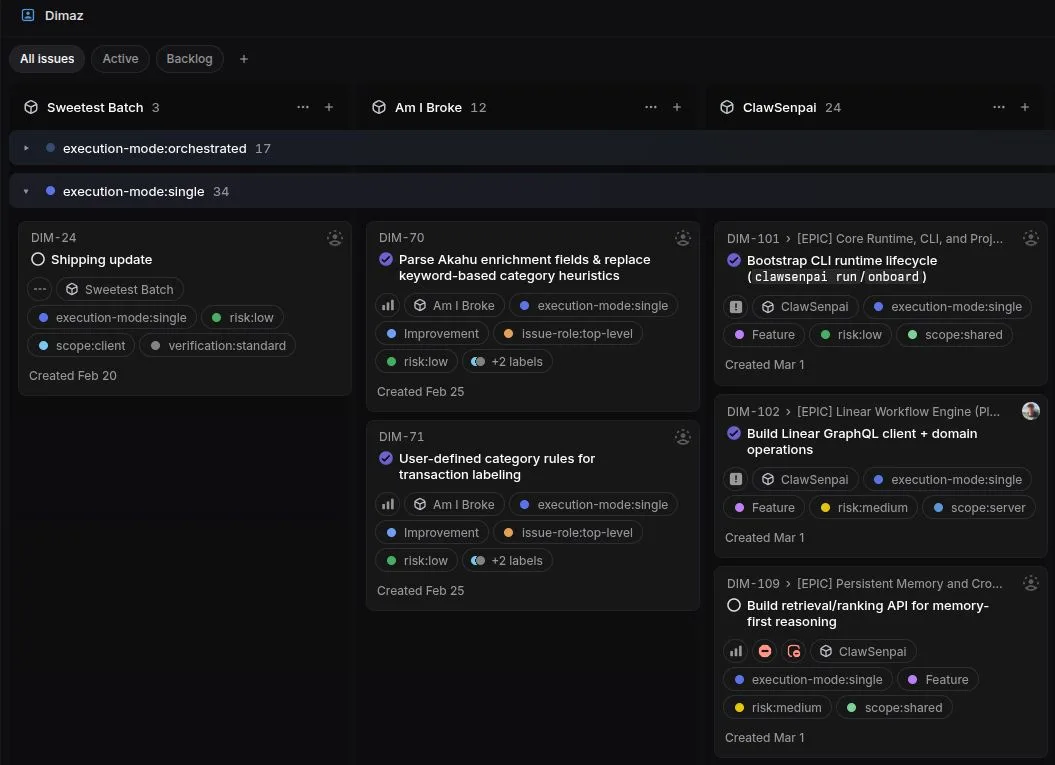Assign DIM-109 via the assignee icon
The image size is (1055, 765).
click(x=1030, y=583)
